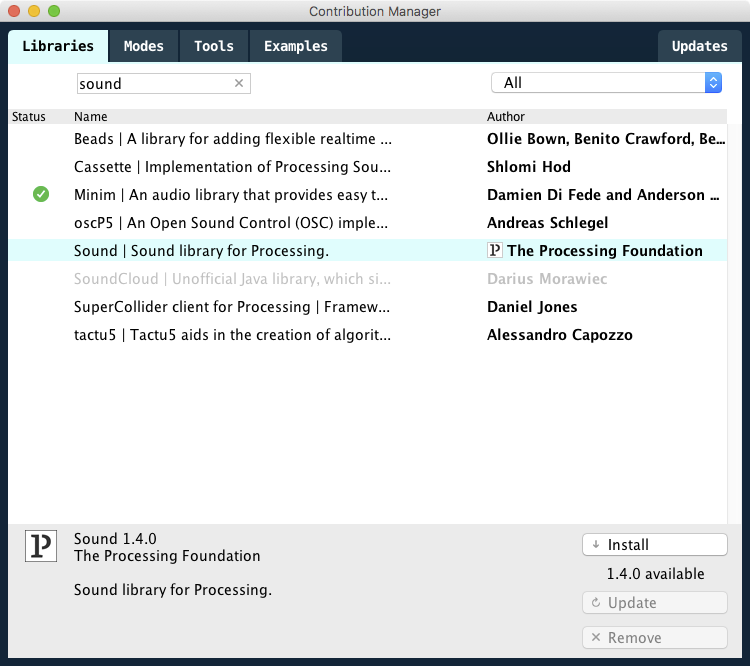
Task: Select the tactu5 library entry
Action: (x=232, y=335)
